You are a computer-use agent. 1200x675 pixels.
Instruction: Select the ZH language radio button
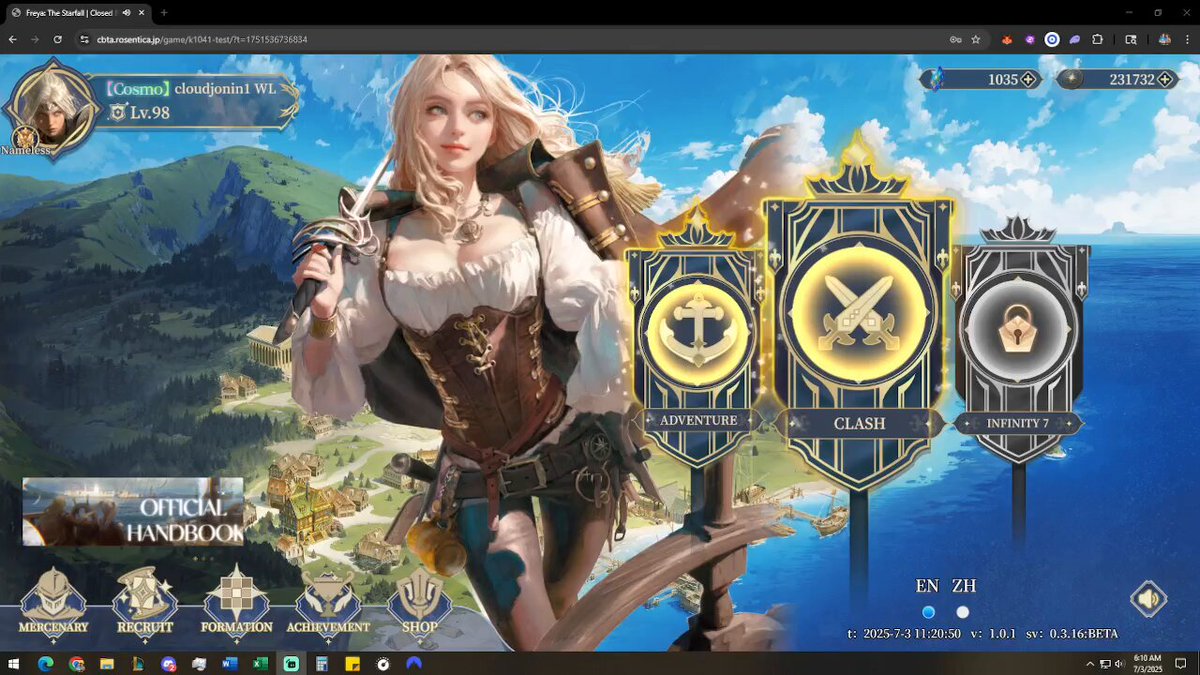[962, 612]
